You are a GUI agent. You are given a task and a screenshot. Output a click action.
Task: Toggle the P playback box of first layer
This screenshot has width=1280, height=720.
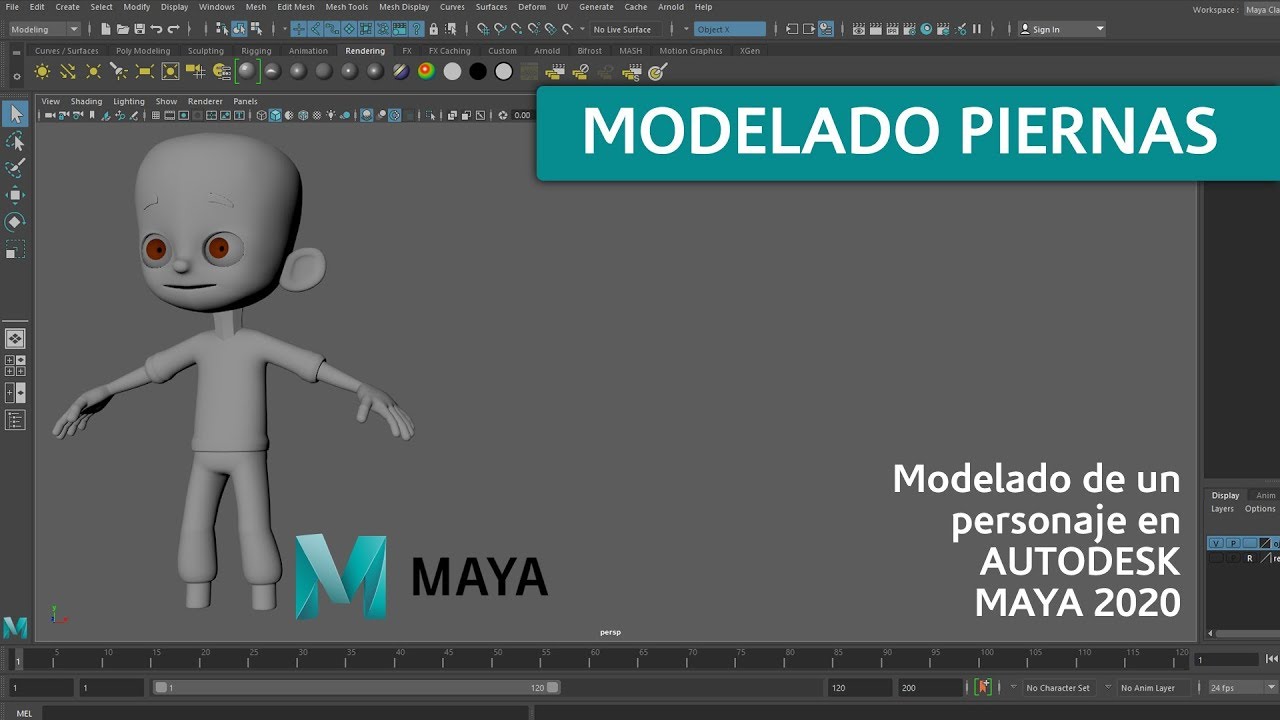pyautogui.click(x=1233, y=543)
